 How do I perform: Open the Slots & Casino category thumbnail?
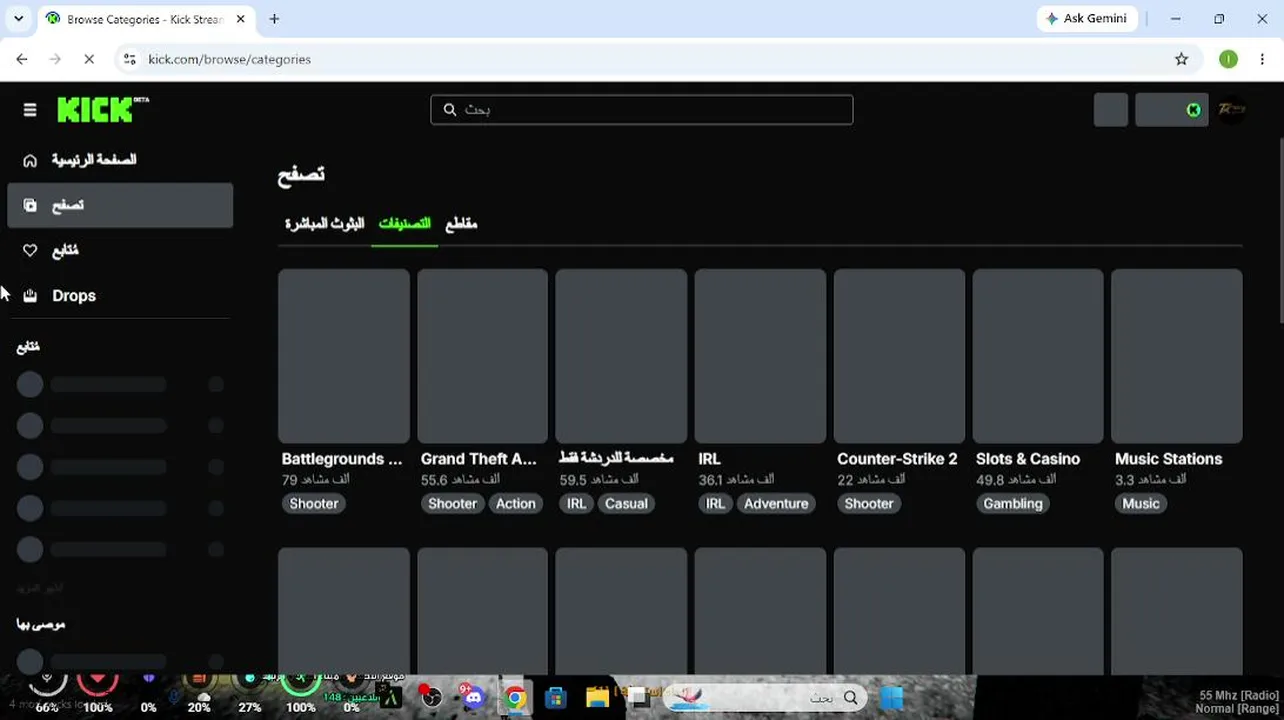(x=1038, y=356)
